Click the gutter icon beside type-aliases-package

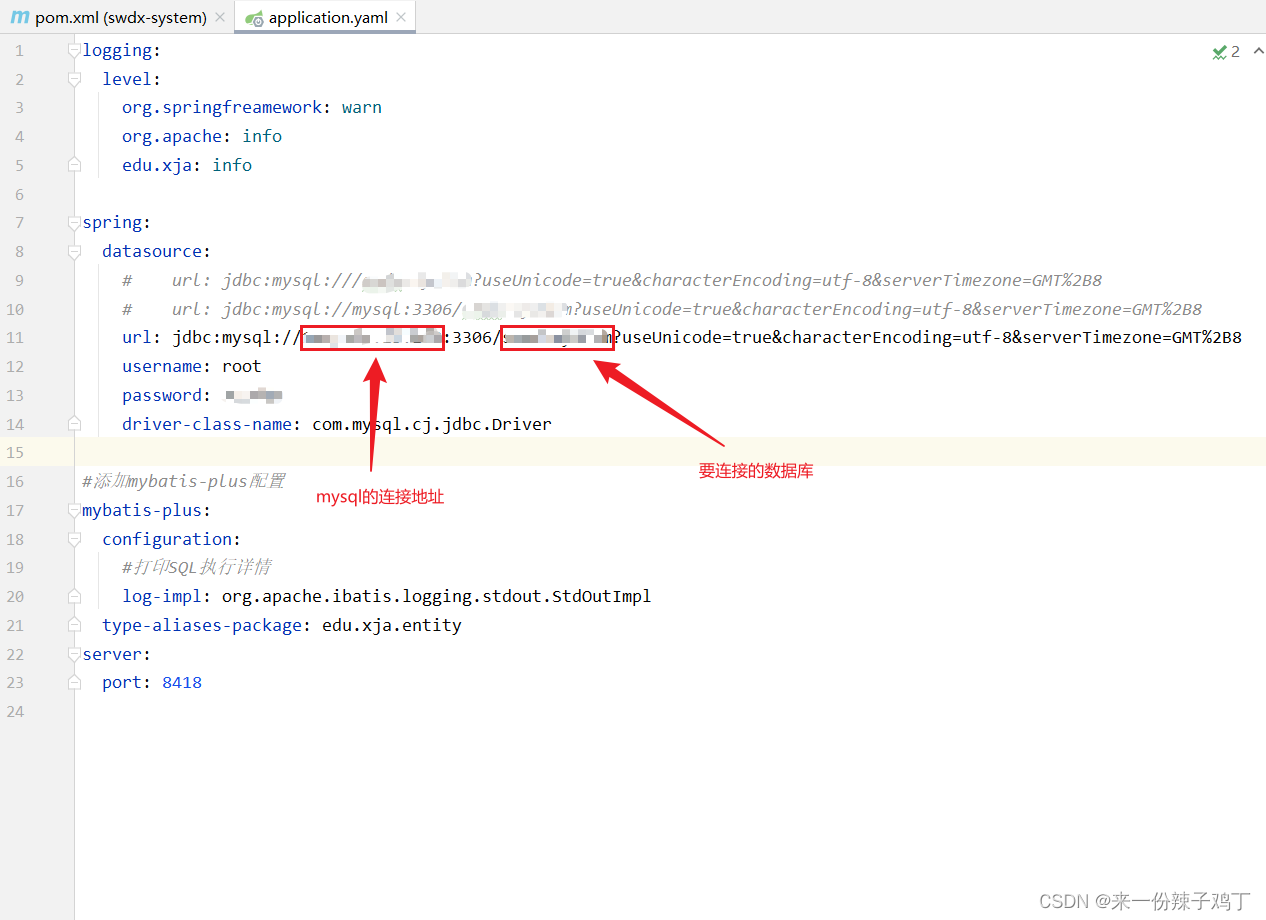(73, 625)
